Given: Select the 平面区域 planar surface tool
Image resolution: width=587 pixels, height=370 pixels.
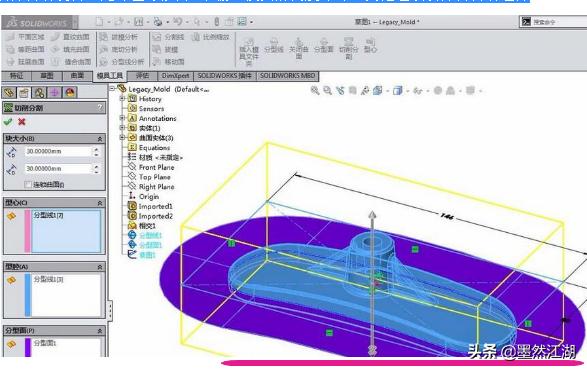Looking at the screenshot, I should [x=25, y=37].
